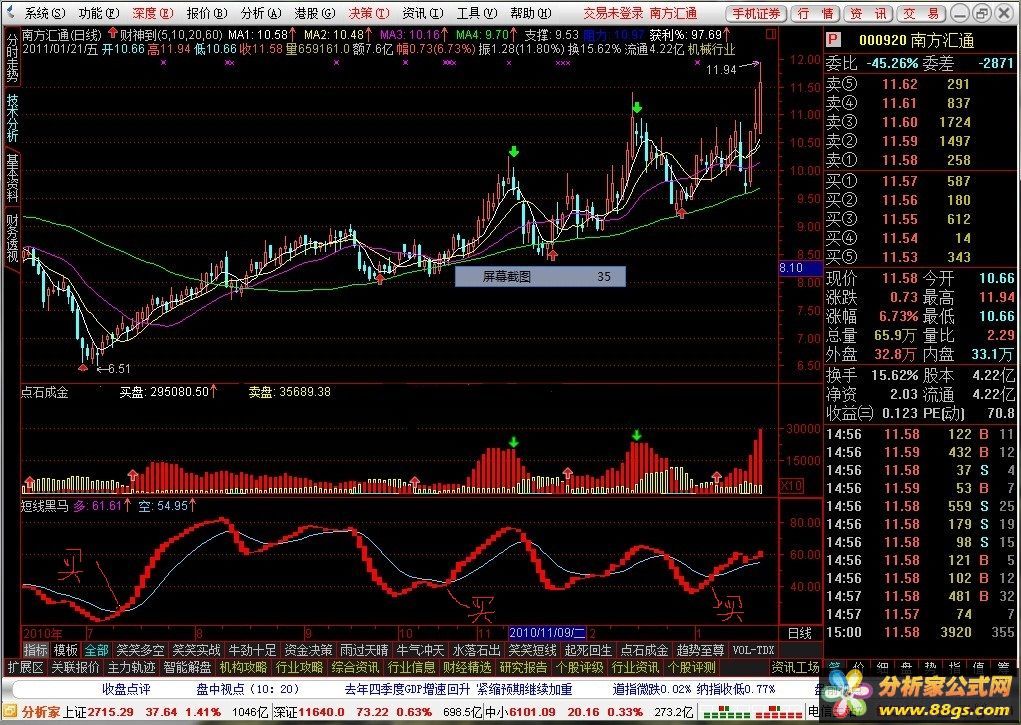The image size is (1021, 725).
Task: Select the 笑笑短线 indicator tab
Action: 532,650
